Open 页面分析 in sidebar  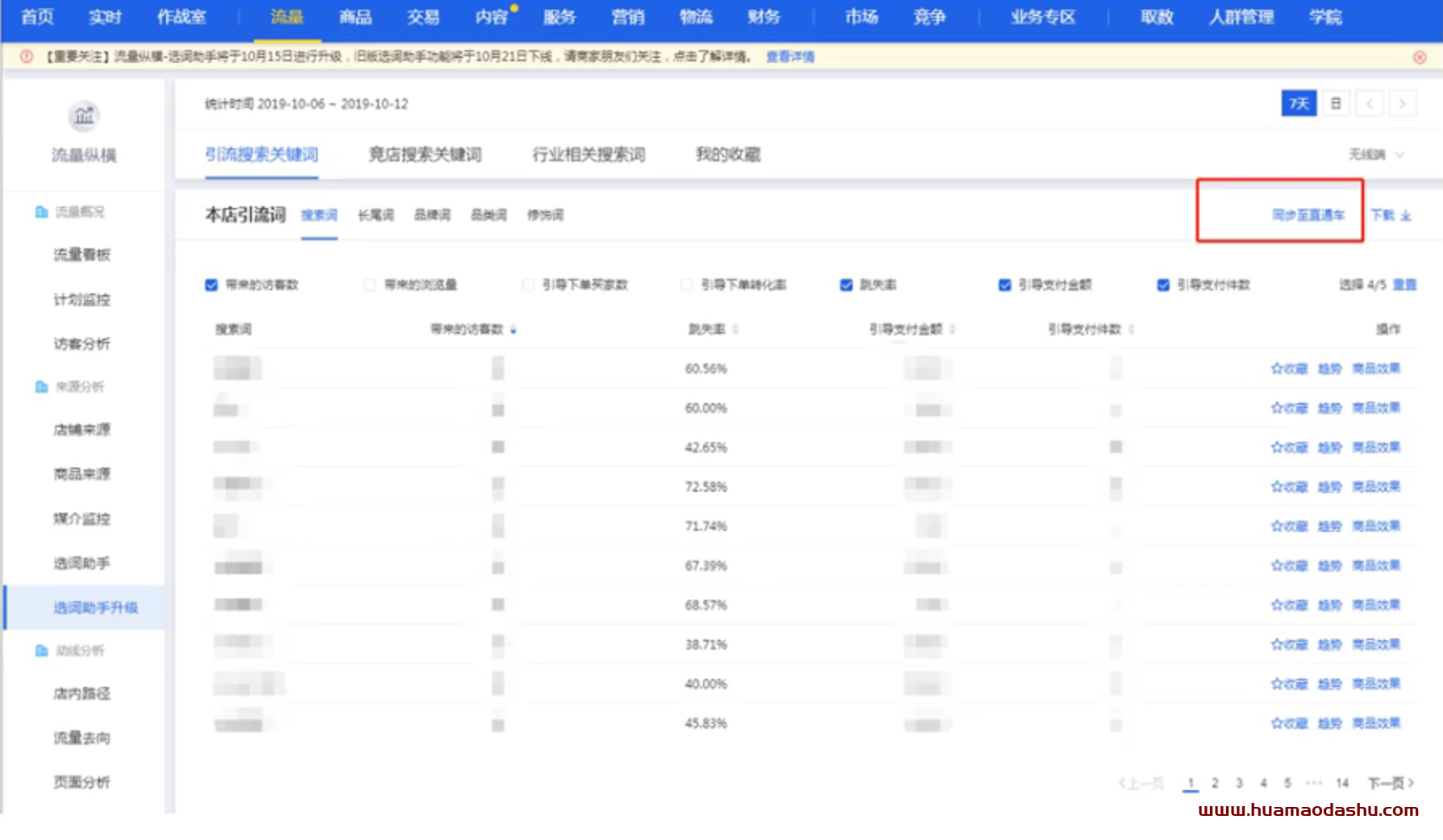[81, 783]
